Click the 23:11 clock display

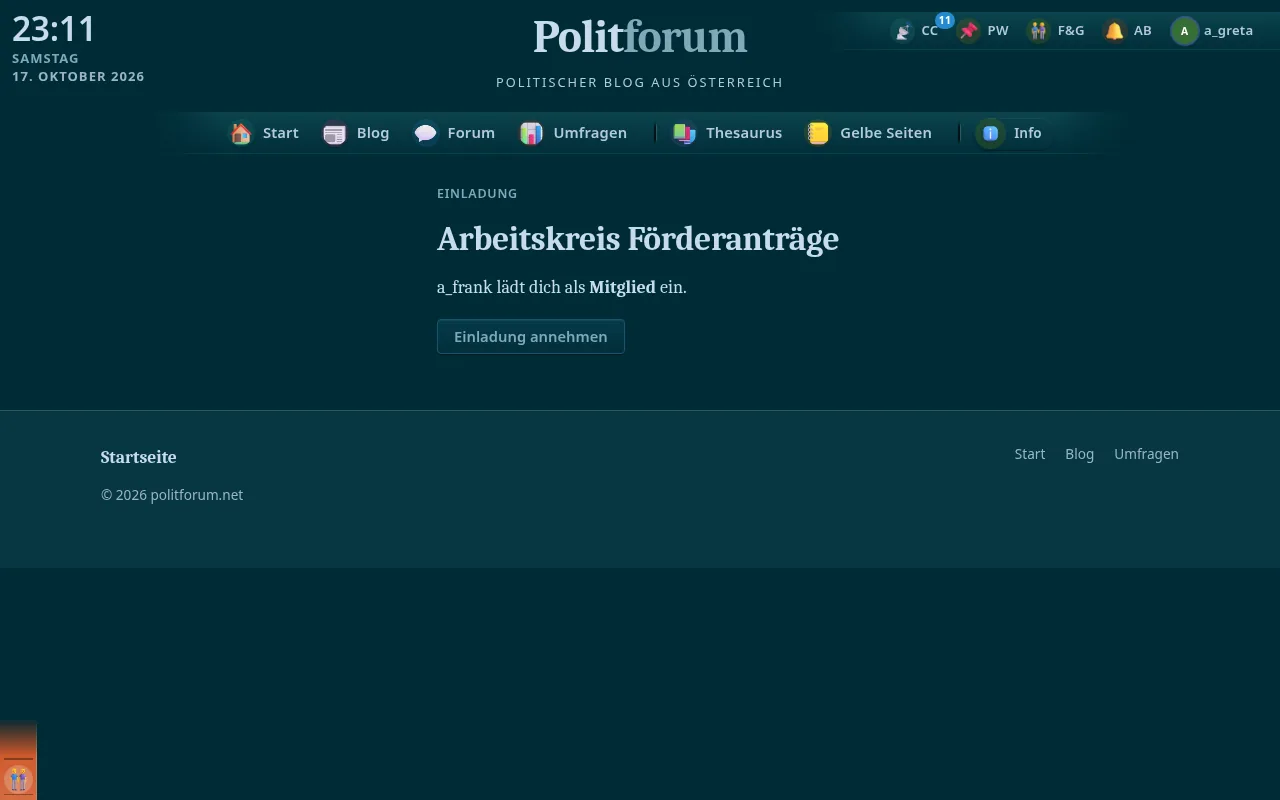[54, 28]
